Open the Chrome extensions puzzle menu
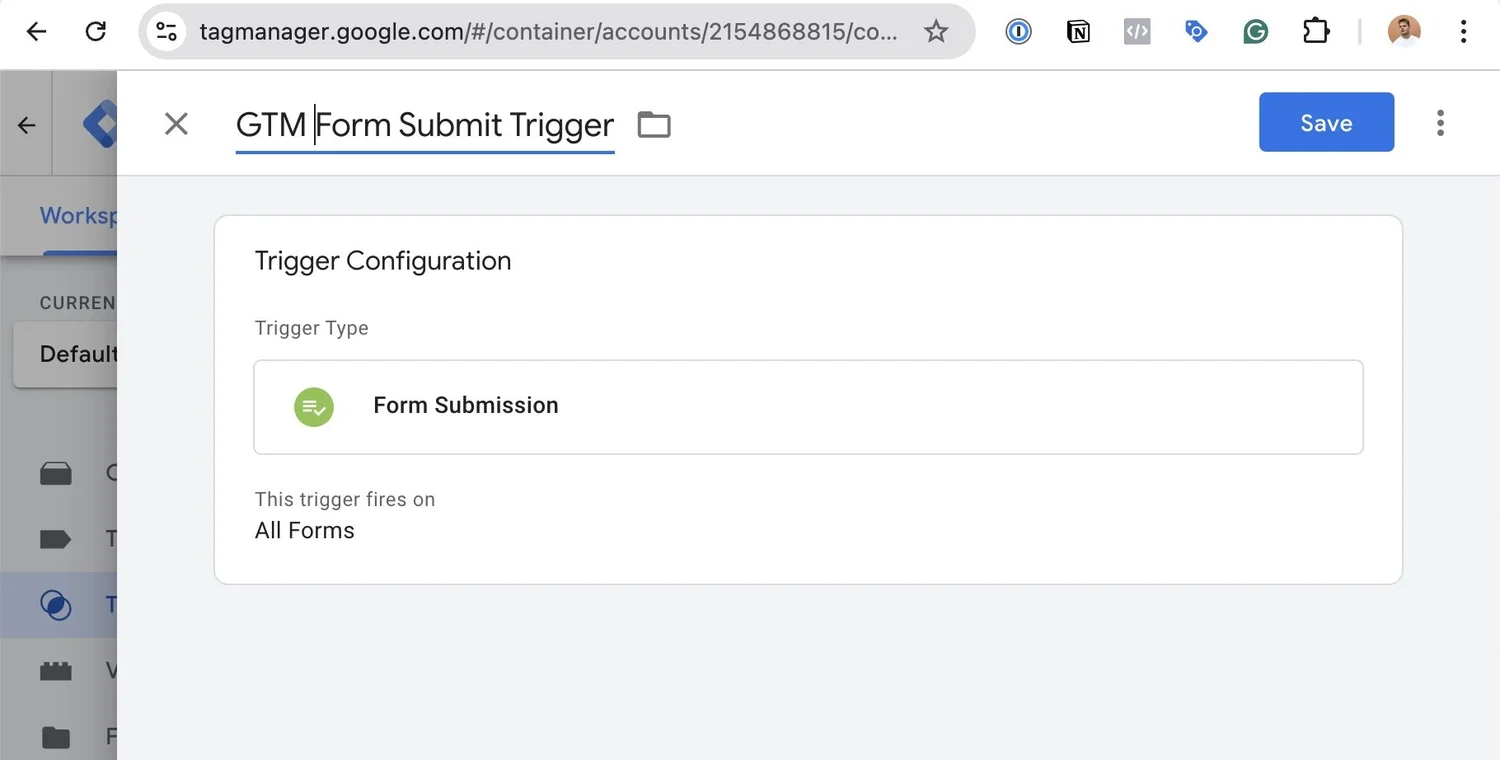This screenshot has width=1500, height=760. [x=1316, y=31]
